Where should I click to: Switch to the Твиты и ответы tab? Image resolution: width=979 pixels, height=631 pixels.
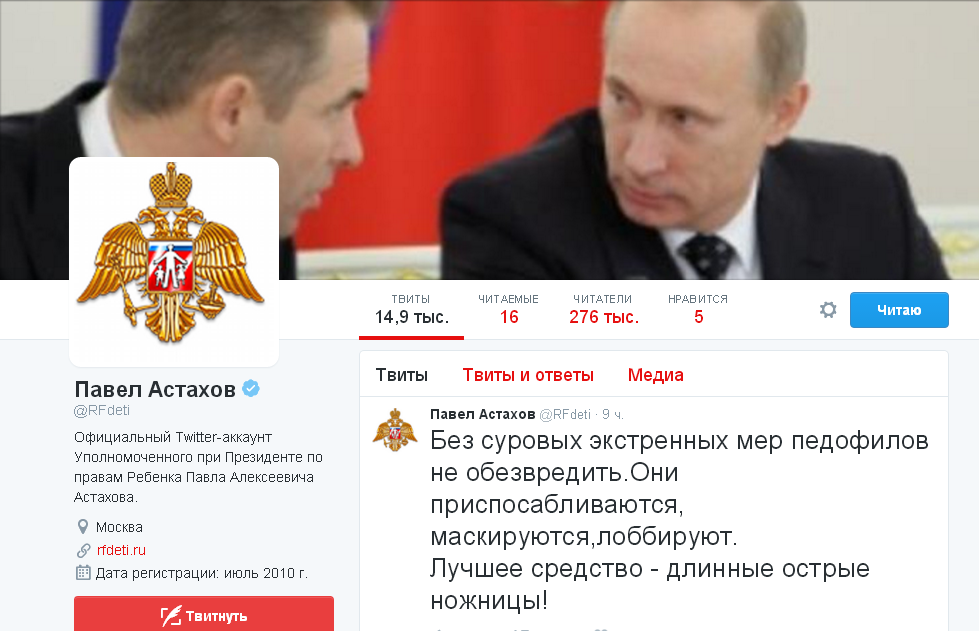528,375
